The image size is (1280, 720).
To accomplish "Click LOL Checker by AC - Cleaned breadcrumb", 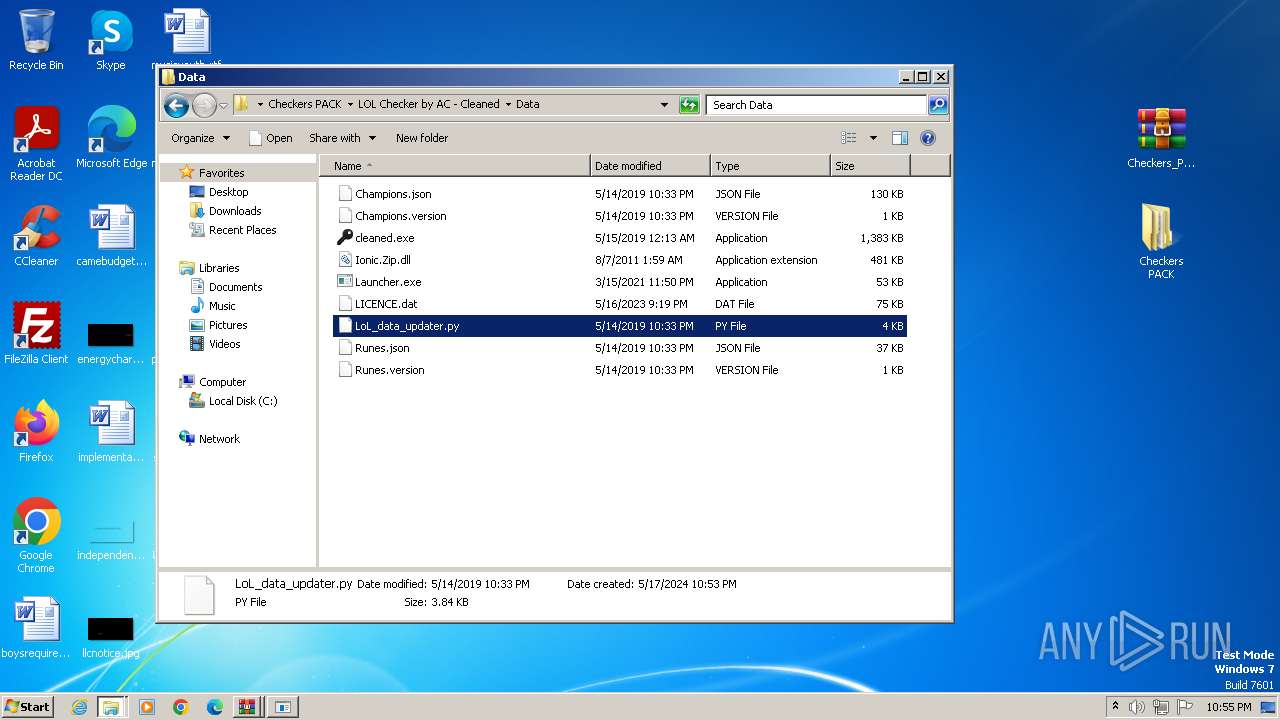I will pyautogui.click(x=428, y=104).
